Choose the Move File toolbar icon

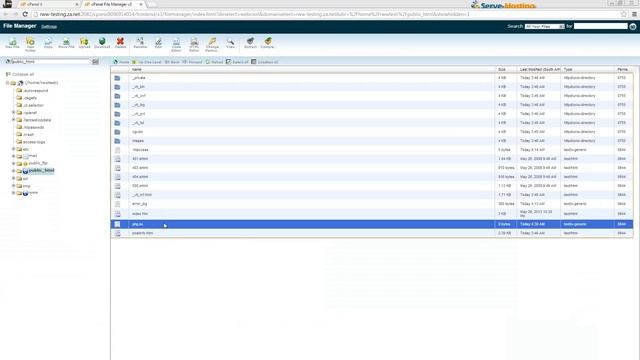click(x=66, y=43)
